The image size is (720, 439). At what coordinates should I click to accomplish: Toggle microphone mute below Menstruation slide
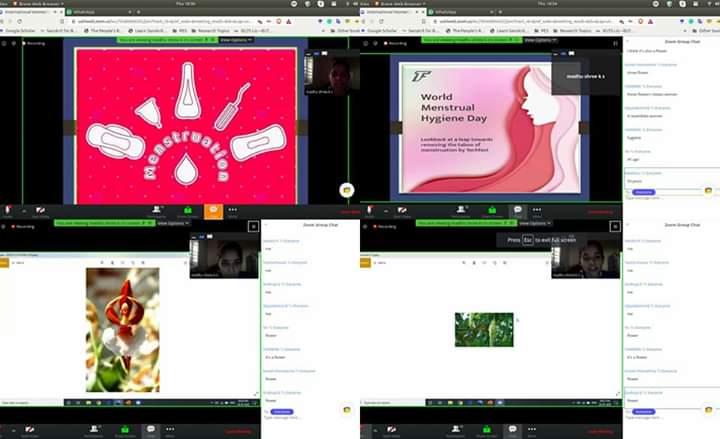click(x=8, y=211)
